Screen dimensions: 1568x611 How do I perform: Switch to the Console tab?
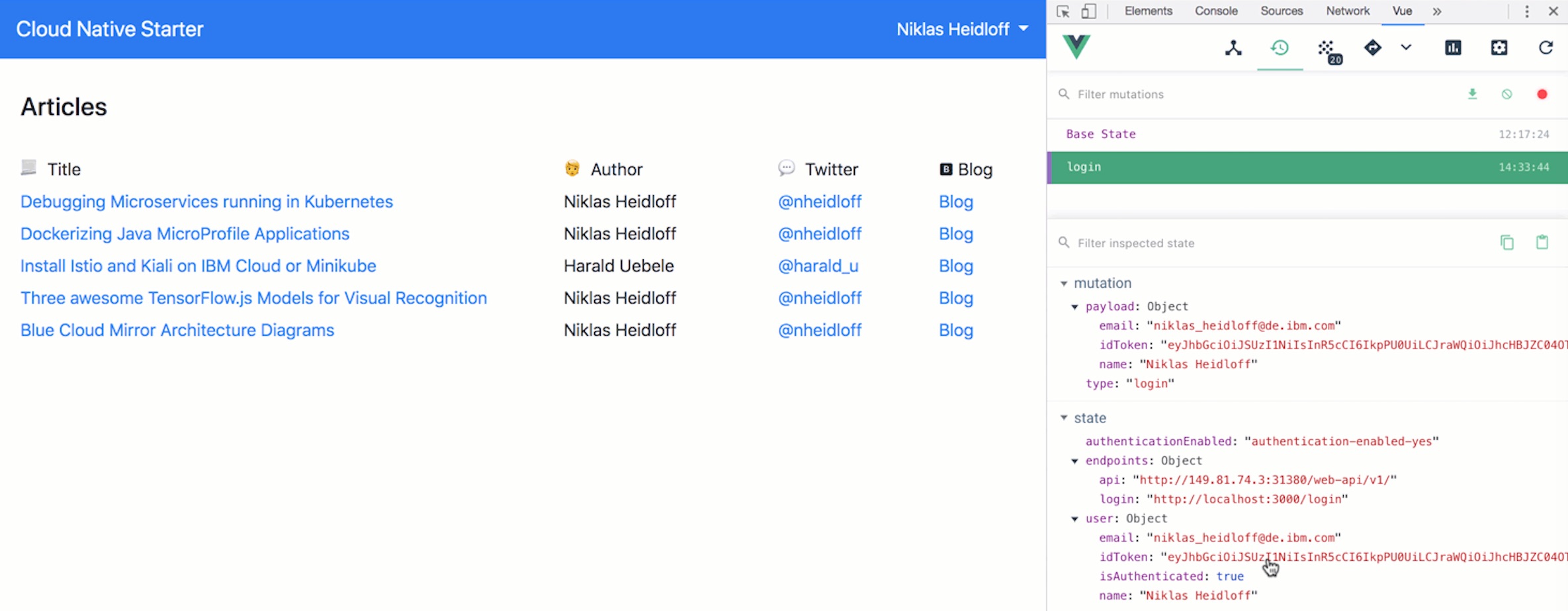coord(1216,11)
